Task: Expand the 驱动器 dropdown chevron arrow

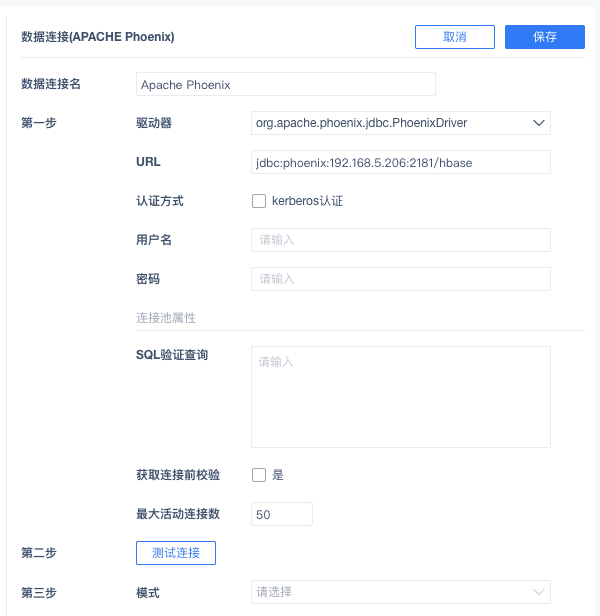Action: tap(539, 123)
